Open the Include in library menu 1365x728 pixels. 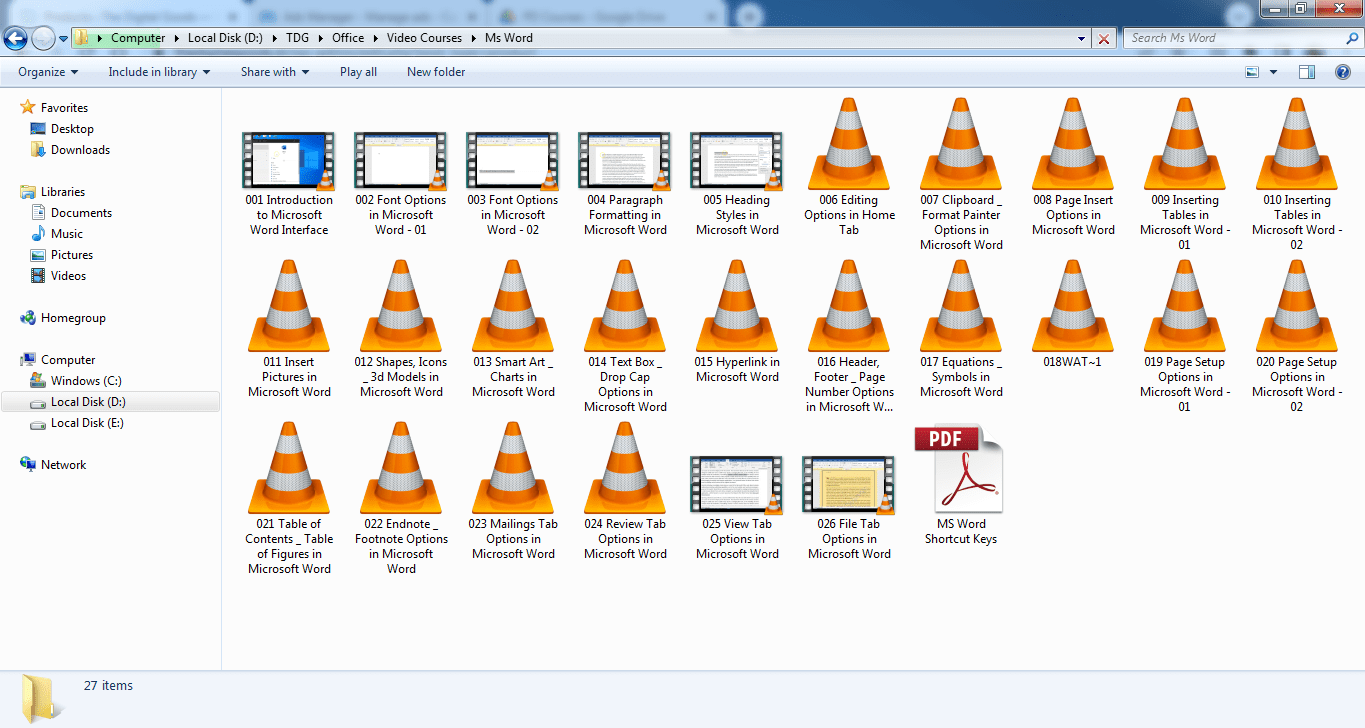159,72
